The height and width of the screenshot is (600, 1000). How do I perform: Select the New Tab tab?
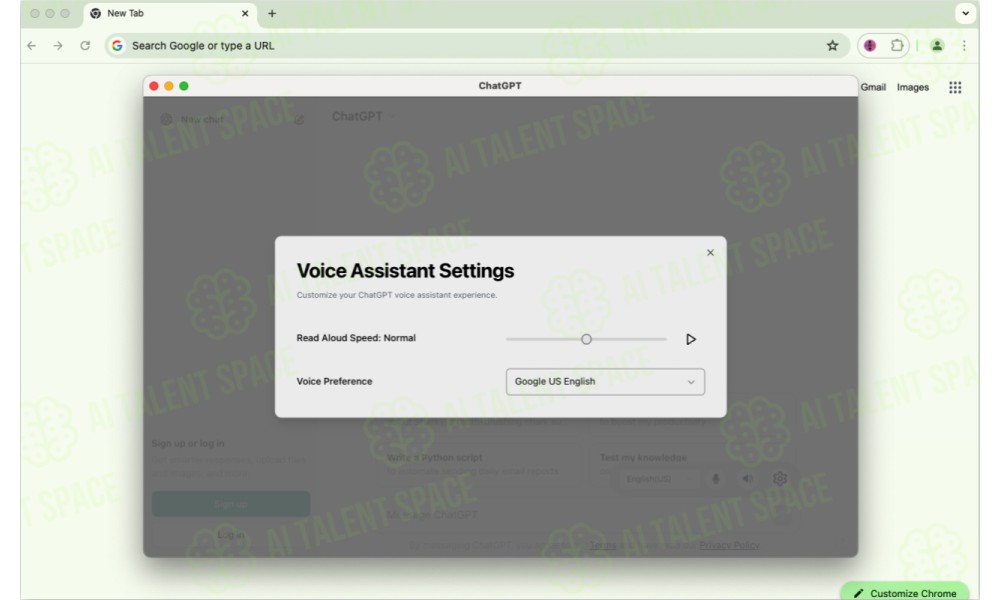tap(170, 13)
